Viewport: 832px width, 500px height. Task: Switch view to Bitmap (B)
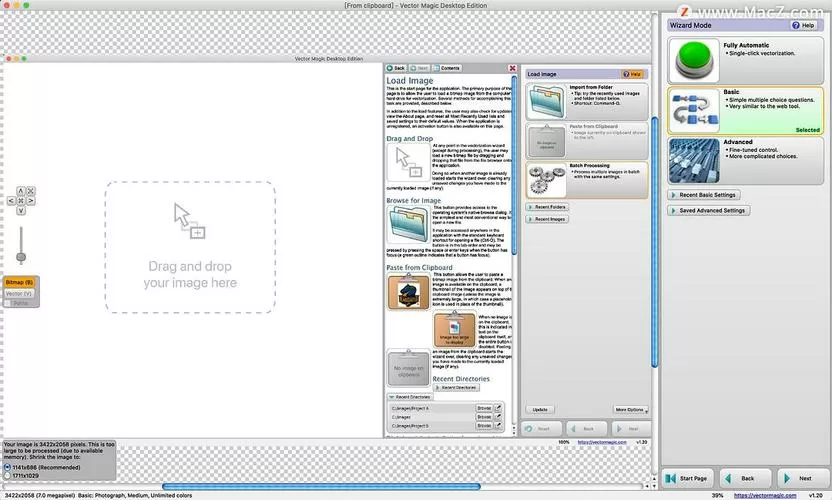pyautogui.click(x=20, y=282)
